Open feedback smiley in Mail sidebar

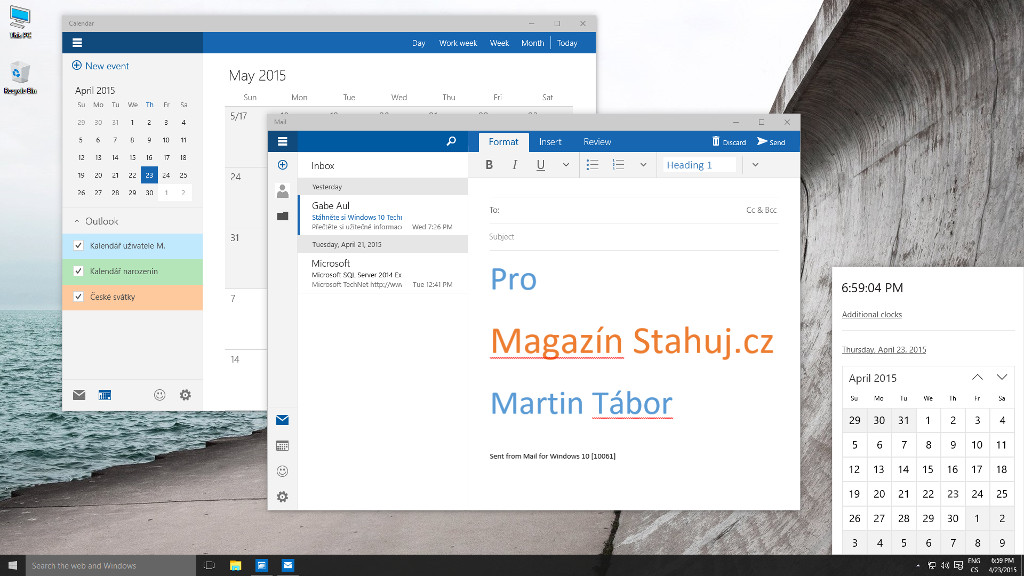point(282,472)
